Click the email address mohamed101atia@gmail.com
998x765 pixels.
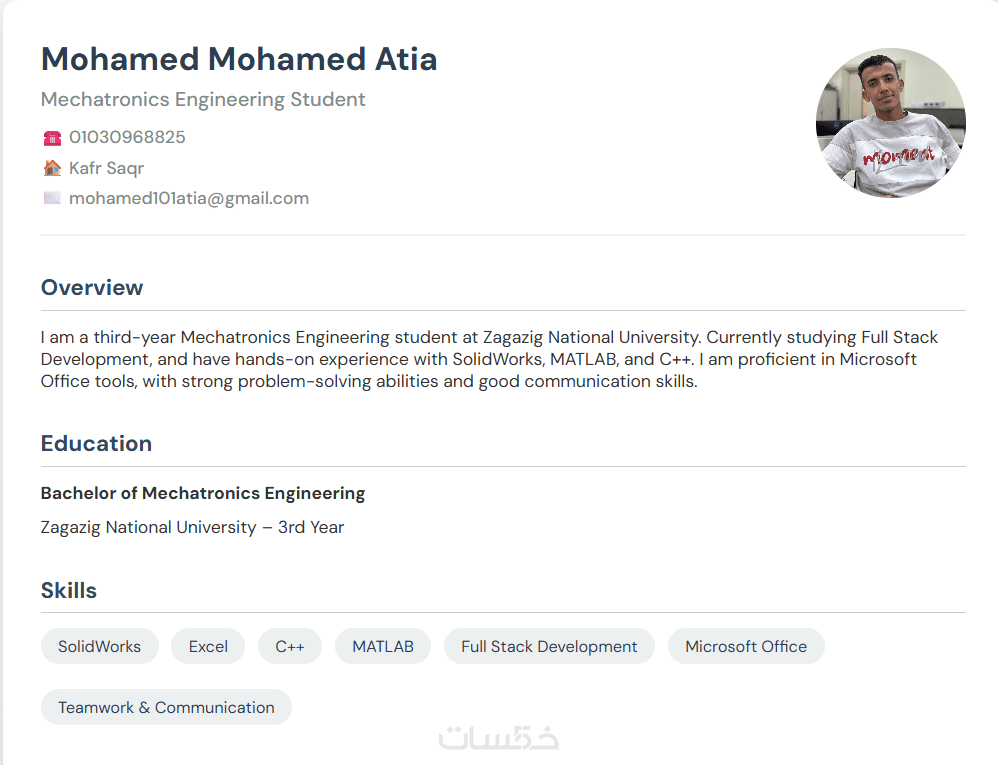pos(189,198)
